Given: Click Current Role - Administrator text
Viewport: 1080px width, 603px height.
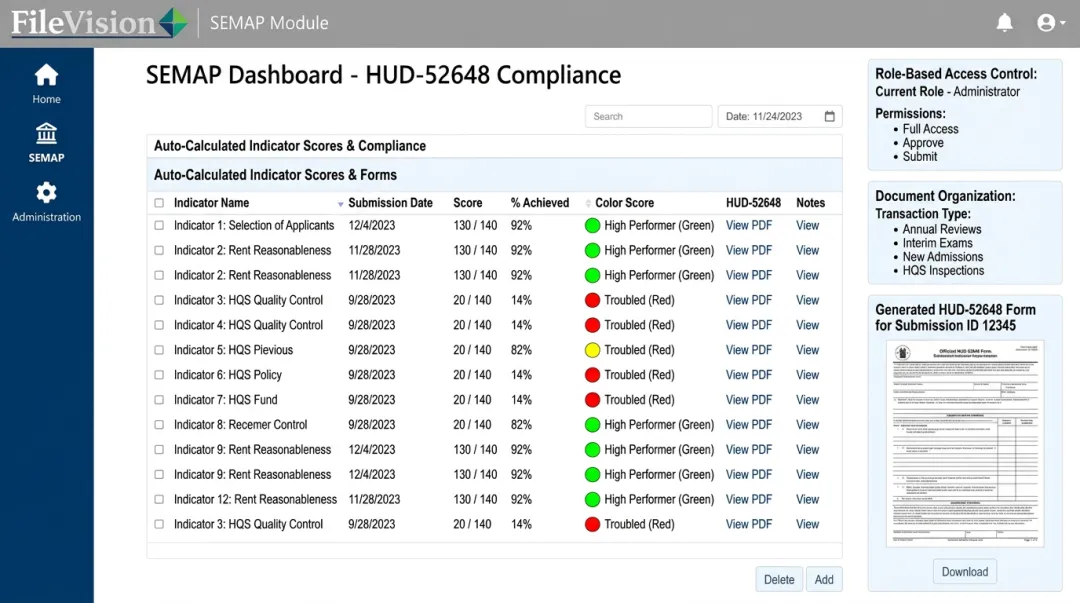Looking at the screenshot, I should click(947, 92).
